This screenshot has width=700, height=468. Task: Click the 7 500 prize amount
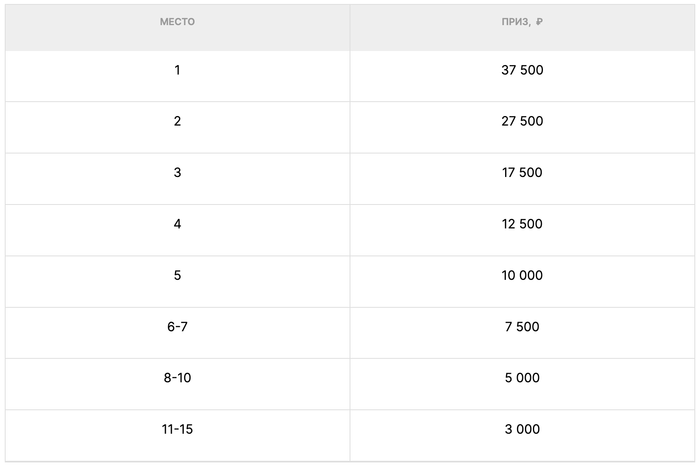[522, 327]
